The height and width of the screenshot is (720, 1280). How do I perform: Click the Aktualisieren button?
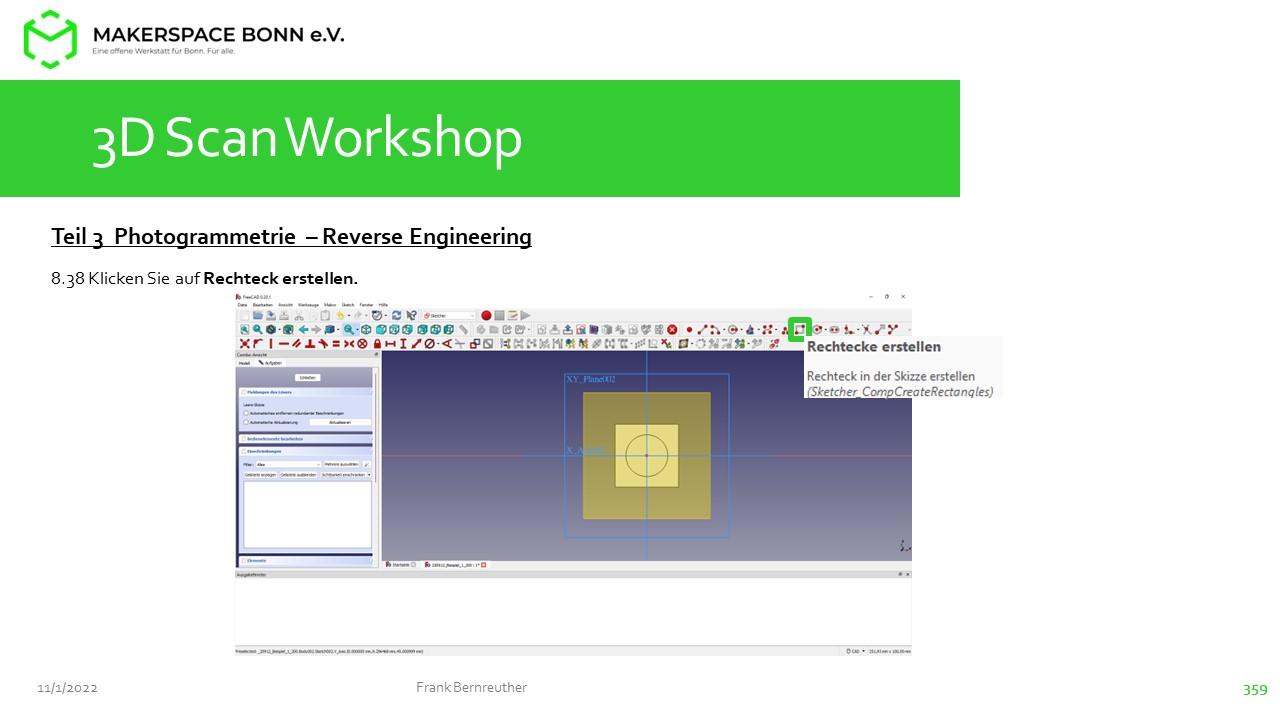[x=340, y=422]
